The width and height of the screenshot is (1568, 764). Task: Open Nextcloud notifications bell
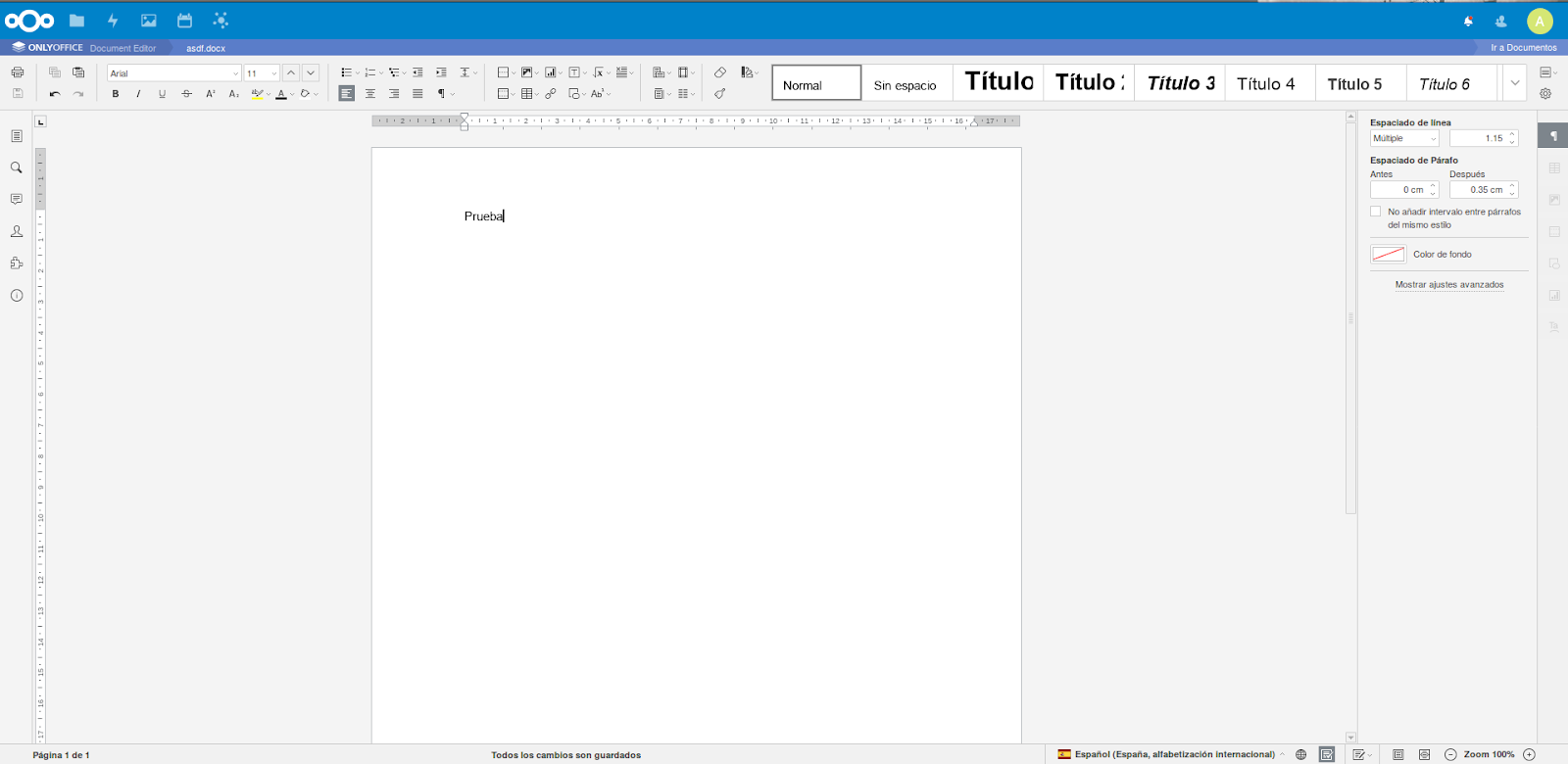tap(1468, 21)
